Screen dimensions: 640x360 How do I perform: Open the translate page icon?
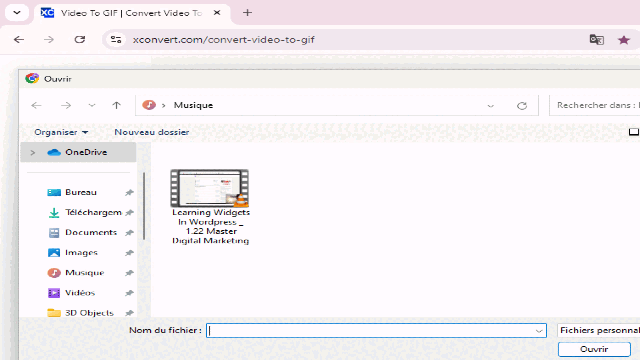point(597,40)
